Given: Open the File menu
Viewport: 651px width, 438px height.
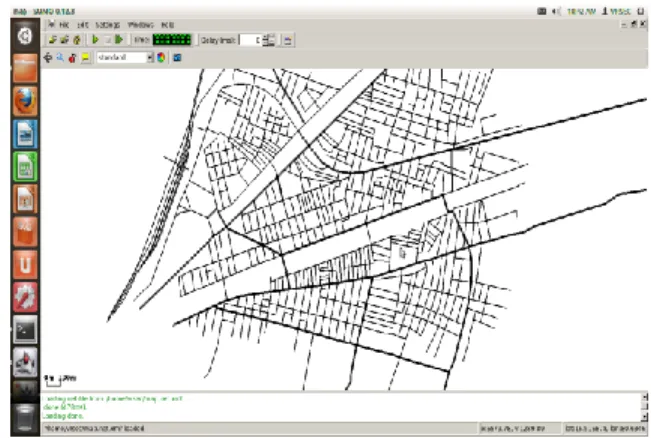Looking at the screenshot, I should pyautogui.click(x=64, y=25).
